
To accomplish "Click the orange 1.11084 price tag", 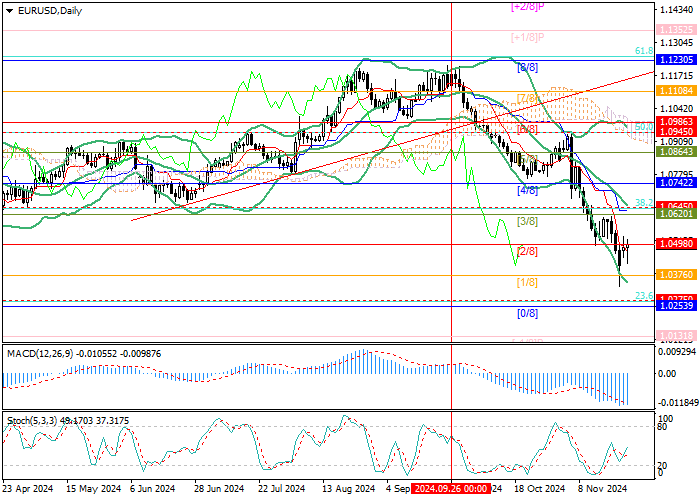I will 677,91.
